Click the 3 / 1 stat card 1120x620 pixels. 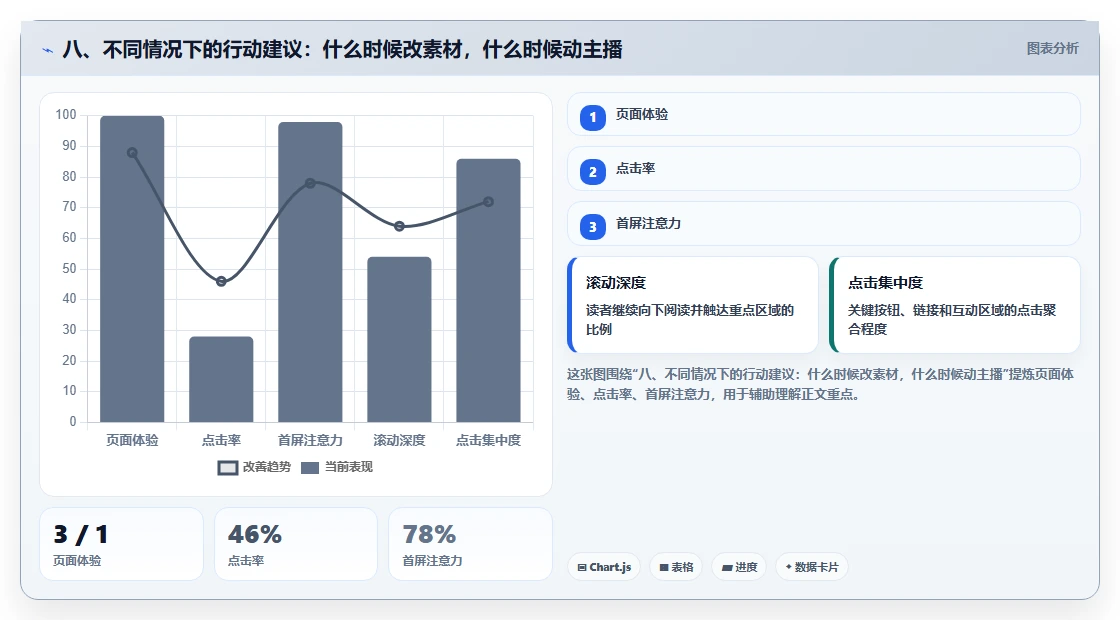pyautogui.click(x=121, y=544)
